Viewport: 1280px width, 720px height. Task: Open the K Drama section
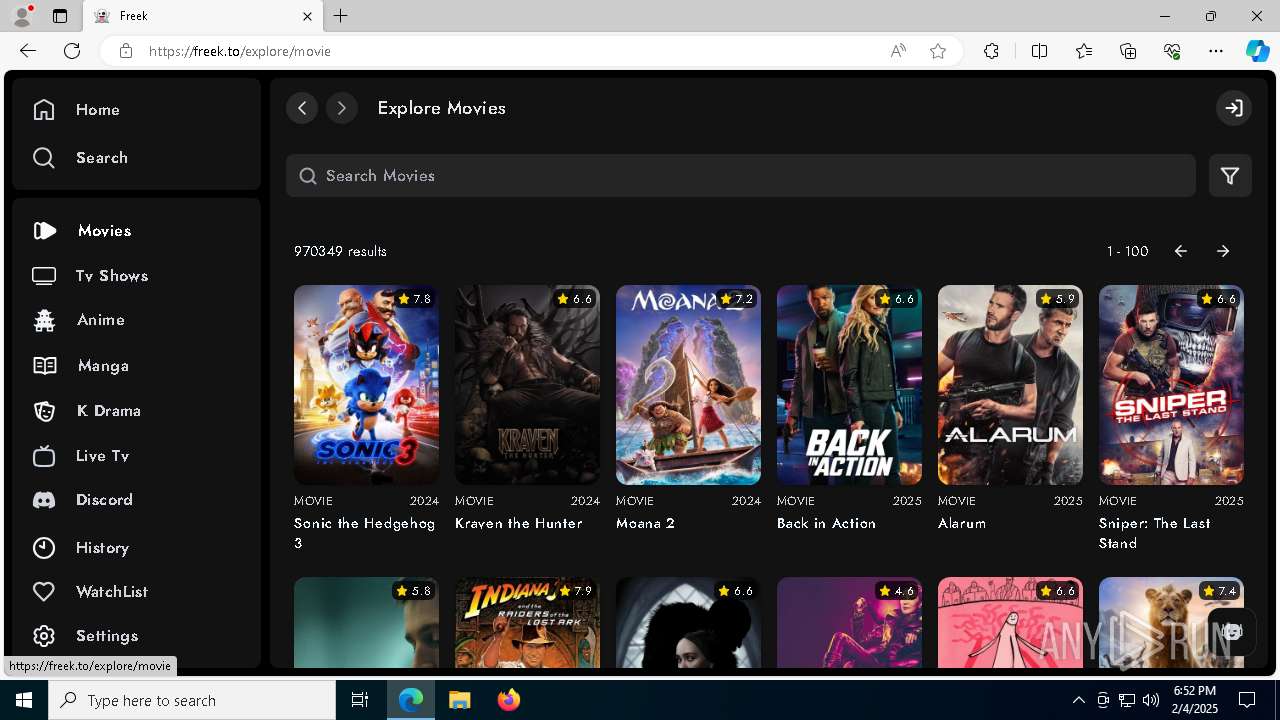[x=86, y=411]
